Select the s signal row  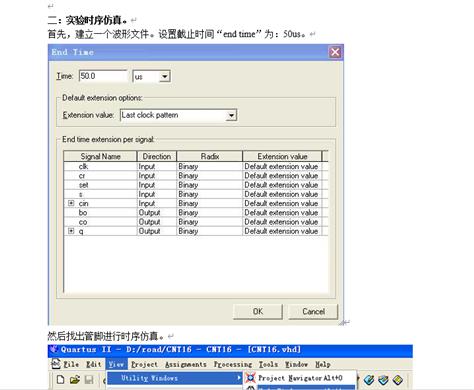(x=196, y=194)
